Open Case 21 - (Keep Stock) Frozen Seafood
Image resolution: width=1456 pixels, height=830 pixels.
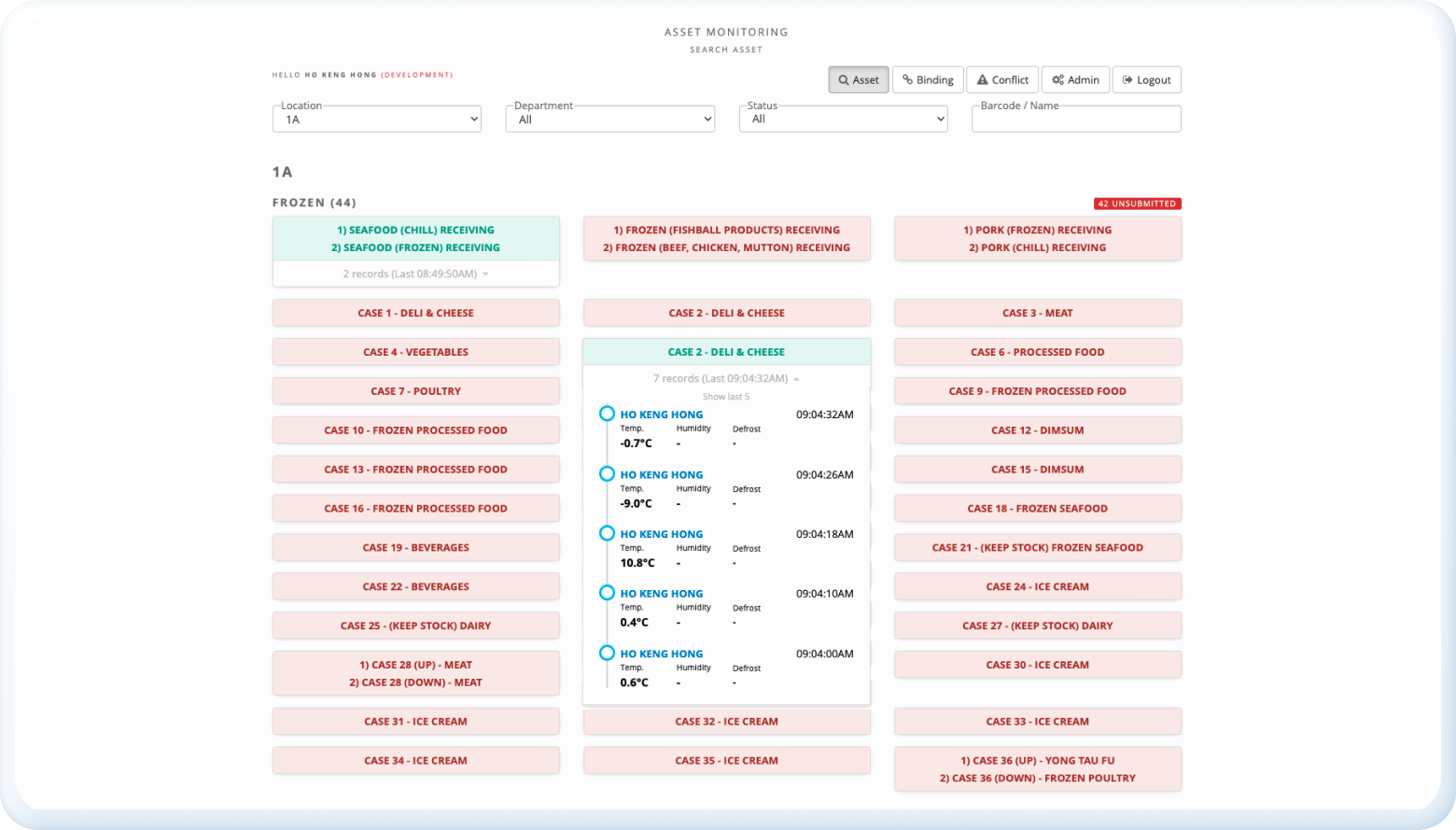click(x=1038, y=548)
